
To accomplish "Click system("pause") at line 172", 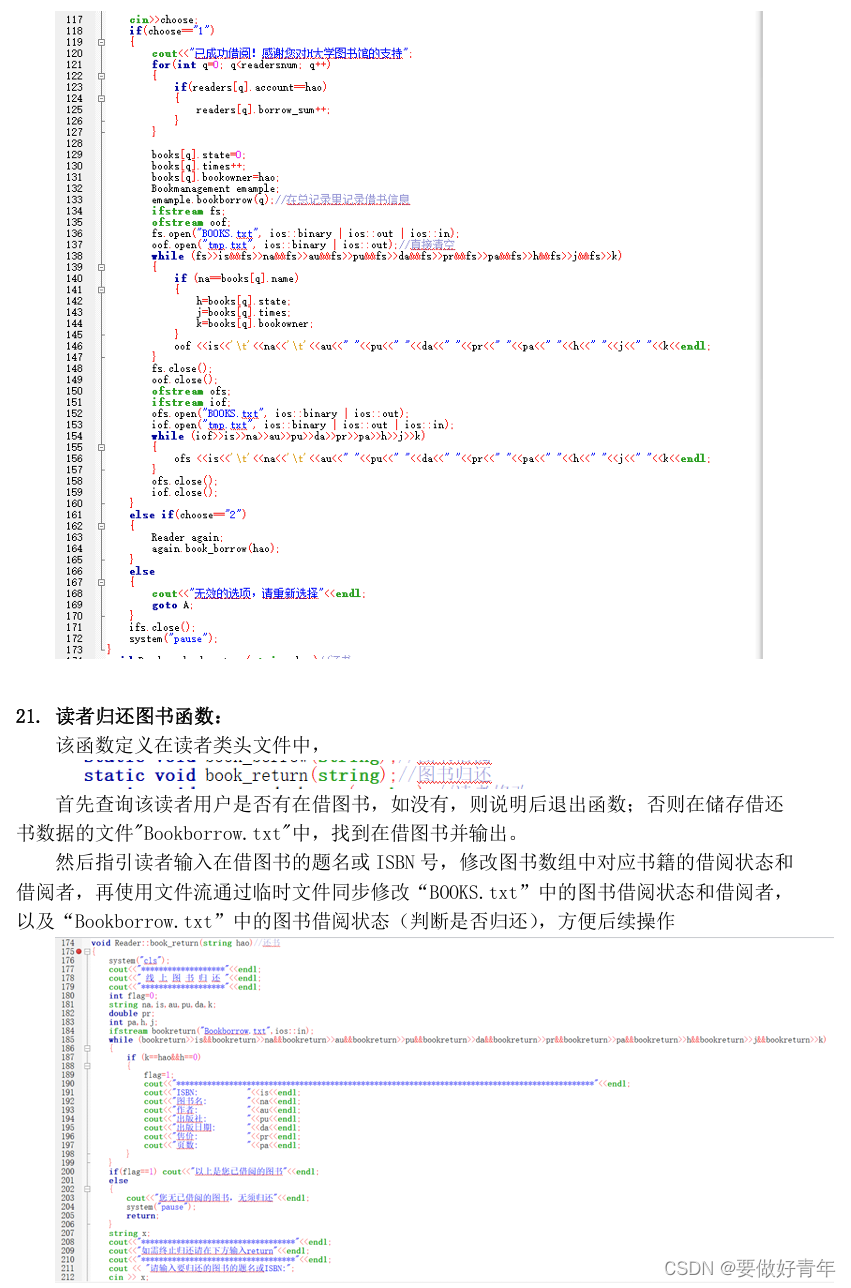I will point(173,638).
